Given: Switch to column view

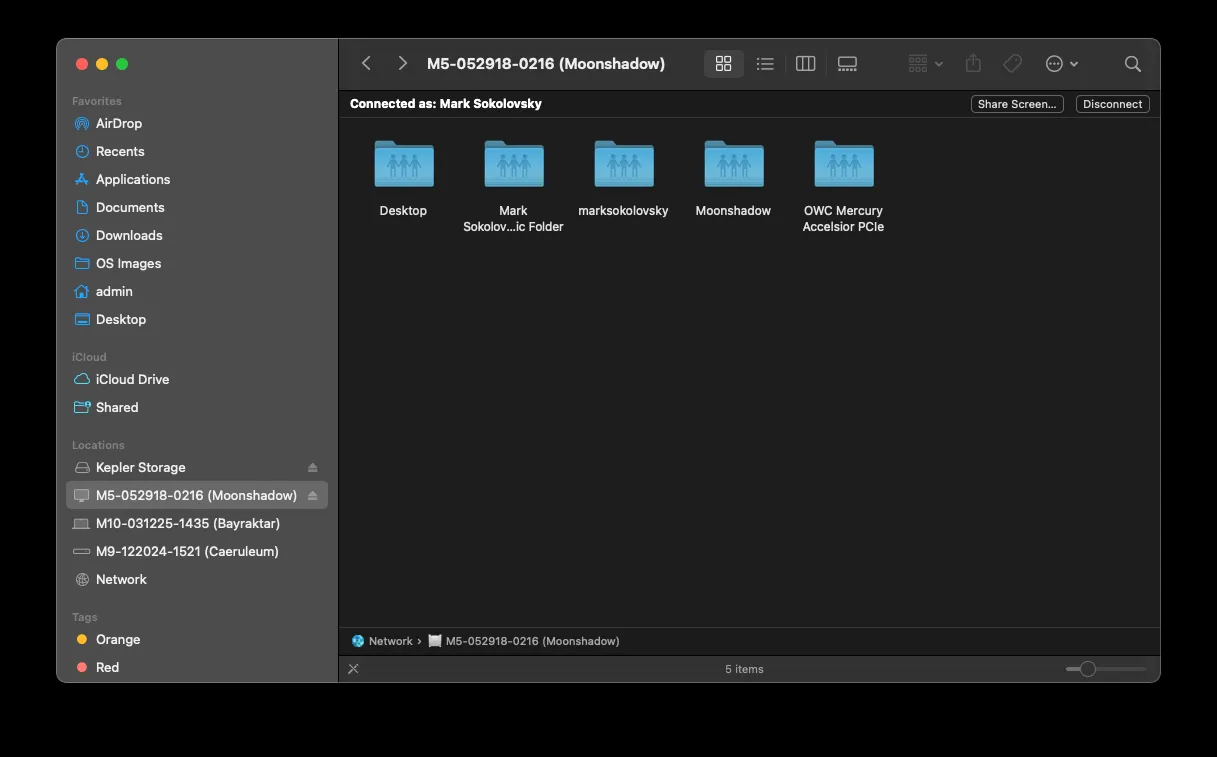Looking at the screenshot, I should pos(805,63).
